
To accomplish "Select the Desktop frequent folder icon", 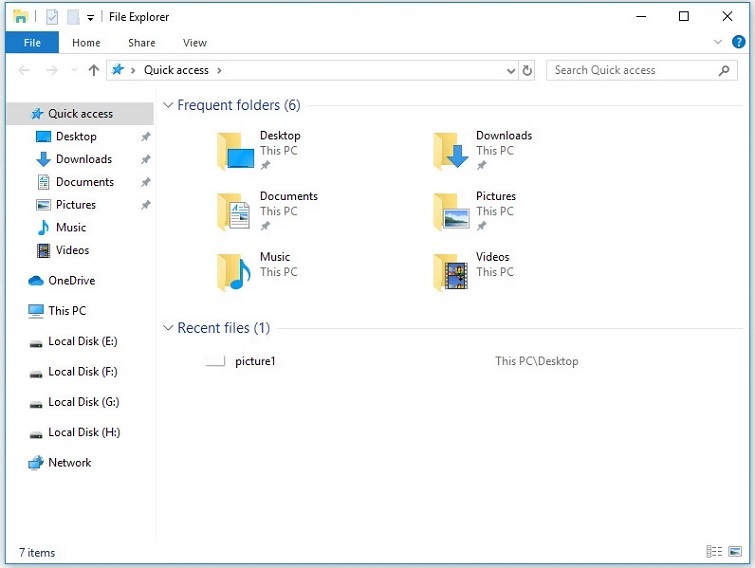I will click(x=235, y=151).
